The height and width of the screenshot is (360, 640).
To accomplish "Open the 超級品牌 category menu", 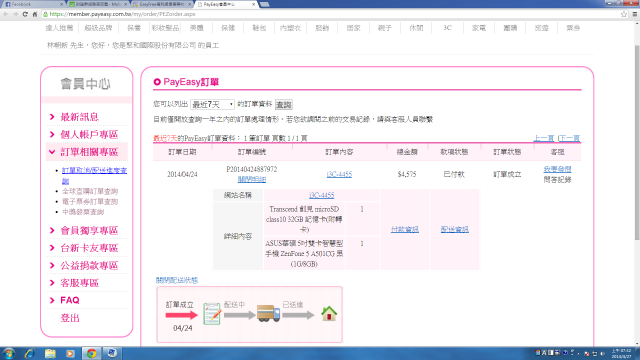I will 98,28.
